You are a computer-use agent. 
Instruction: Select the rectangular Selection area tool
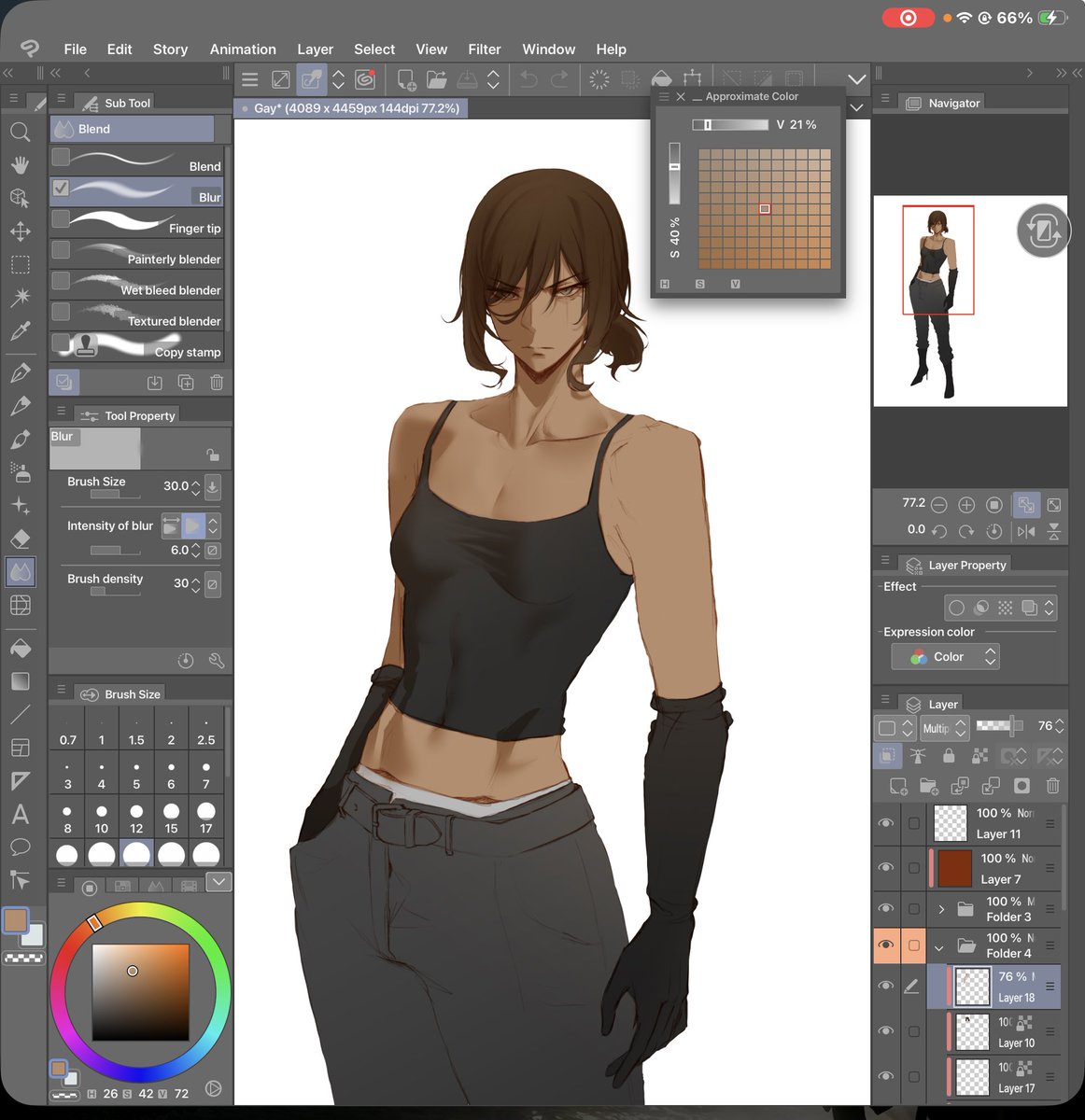[20, 264]
